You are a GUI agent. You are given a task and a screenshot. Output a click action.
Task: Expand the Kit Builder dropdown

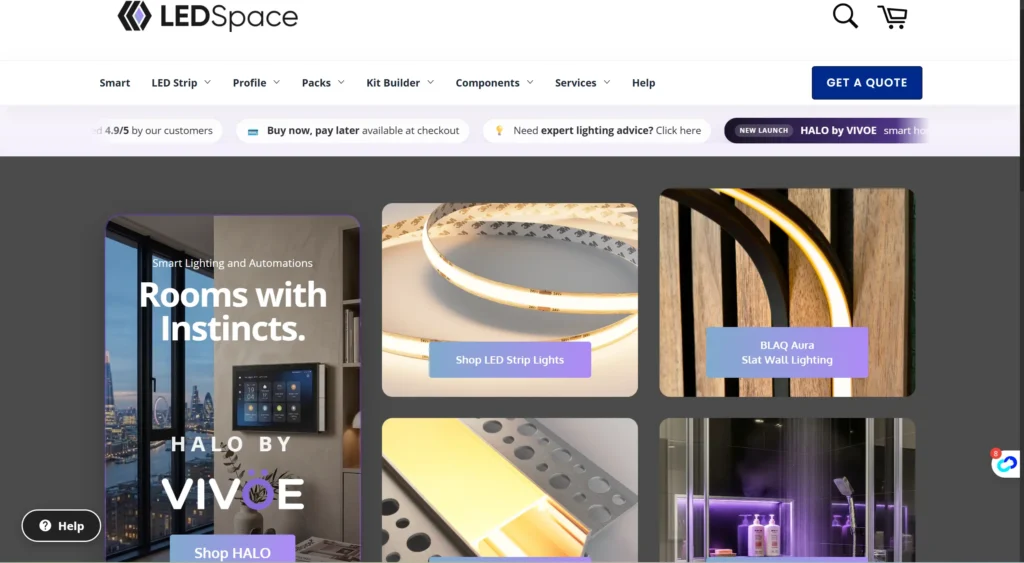(x=400, y=83)
